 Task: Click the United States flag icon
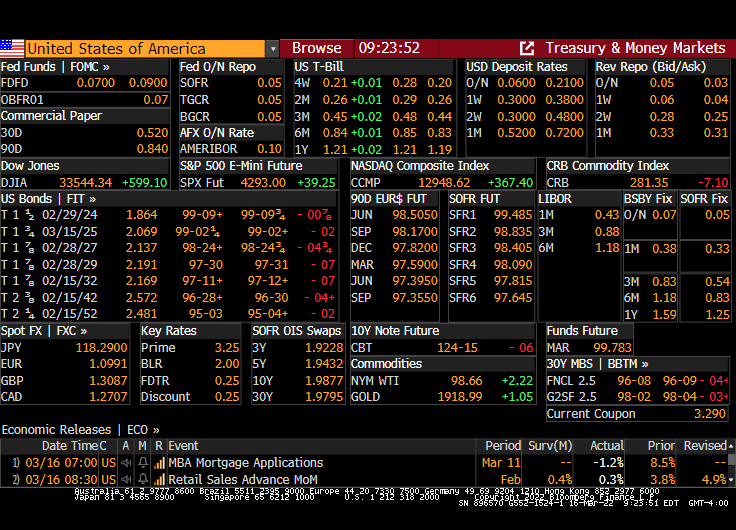pos(12,48)
